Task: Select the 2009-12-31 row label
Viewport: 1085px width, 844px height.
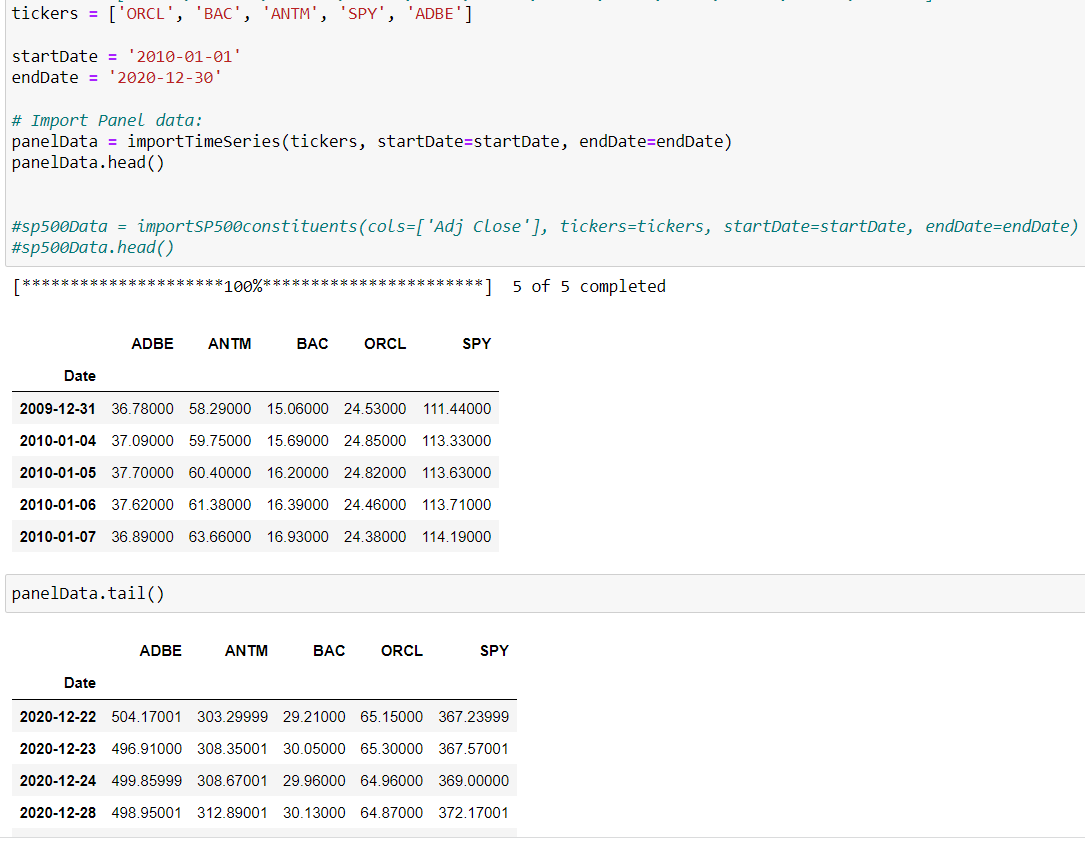Action: point(58,409)
